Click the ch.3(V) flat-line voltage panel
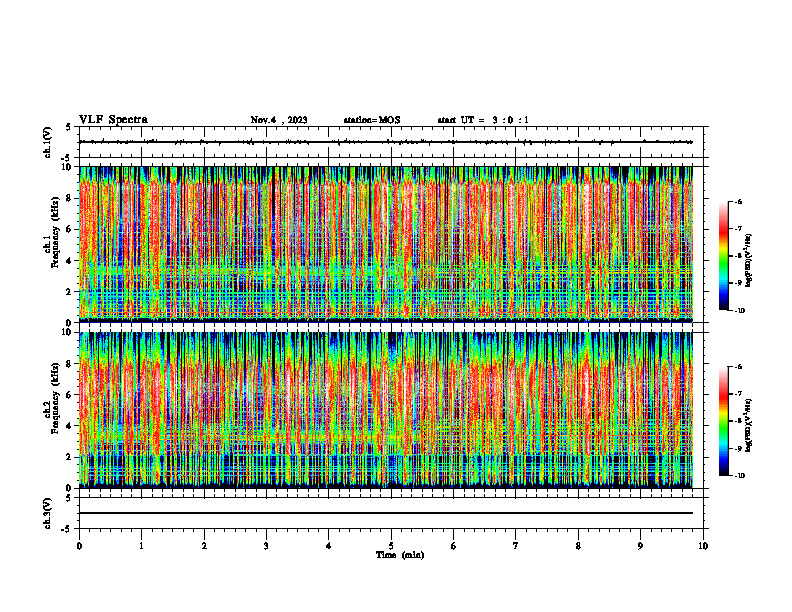792x612 pixels. click(x=391, y=513)
